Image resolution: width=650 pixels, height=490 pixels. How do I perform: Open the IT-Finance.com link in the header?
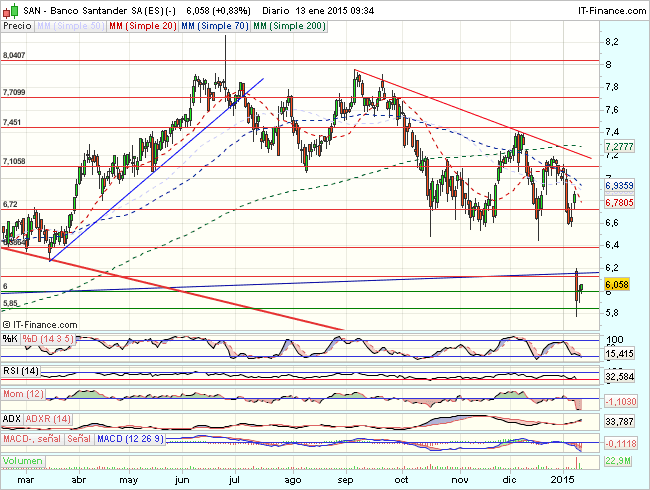(x=611, y=11)
